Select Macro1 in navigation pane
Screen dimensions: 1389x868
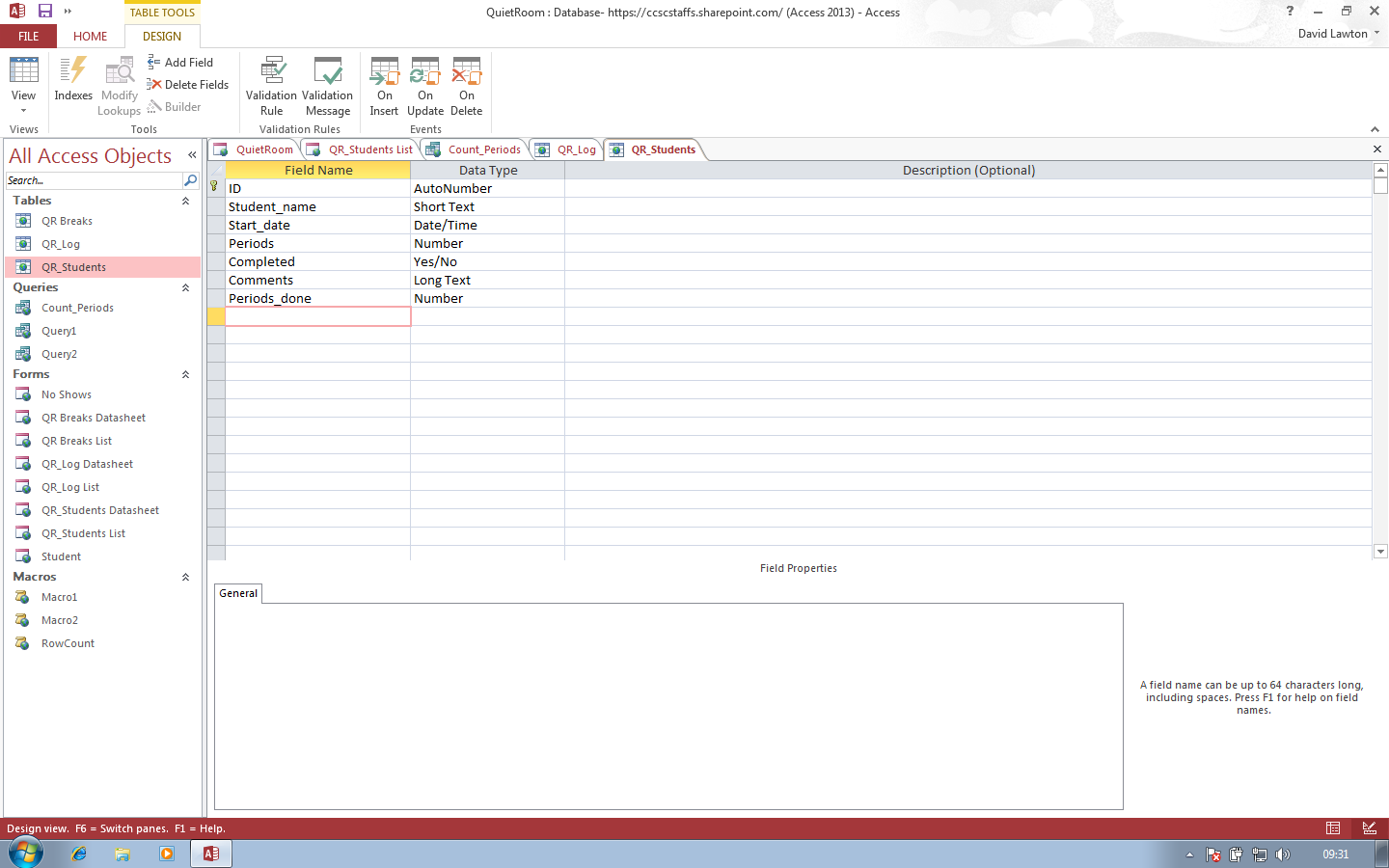(102, 597)
